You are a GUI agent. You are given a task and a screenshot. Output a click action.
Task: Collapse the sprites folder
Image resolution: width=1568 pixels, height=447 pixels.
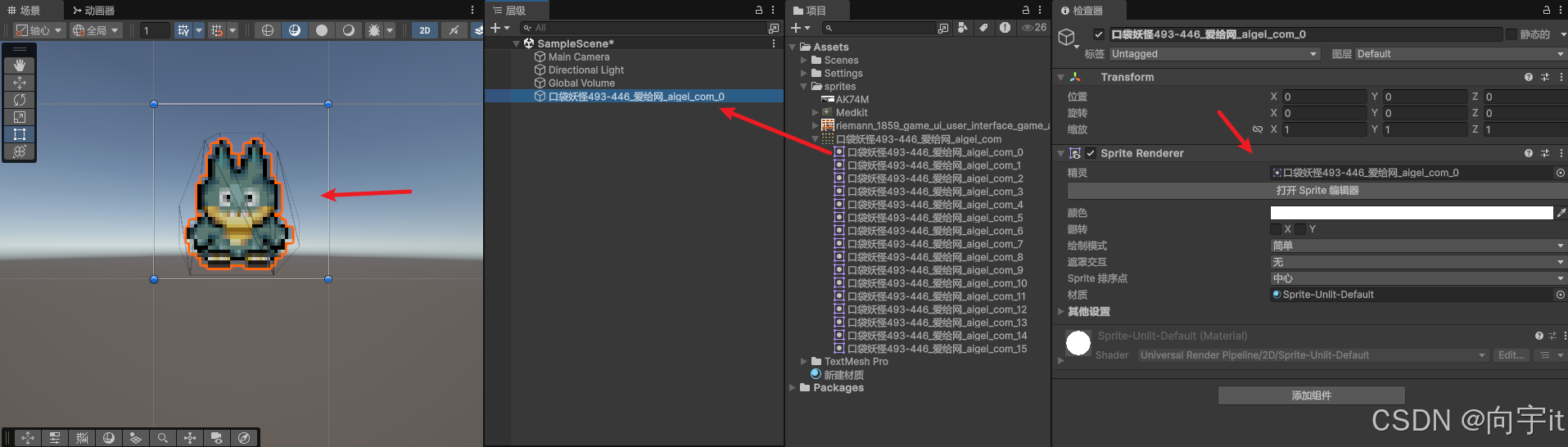click(x=804, y=87)
